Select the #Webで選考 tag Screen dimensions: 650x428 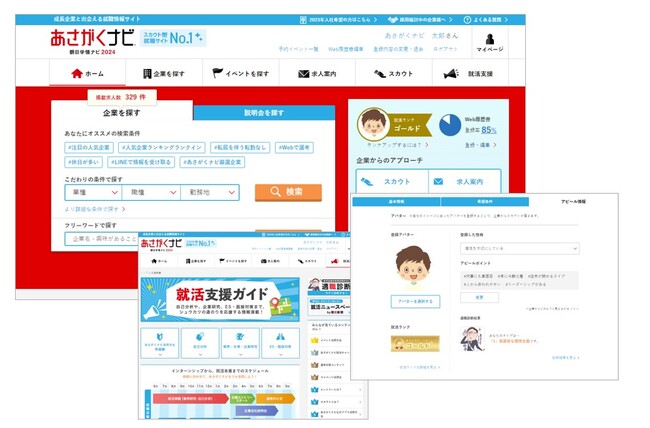pyautogui.click(x=294, y=147)
